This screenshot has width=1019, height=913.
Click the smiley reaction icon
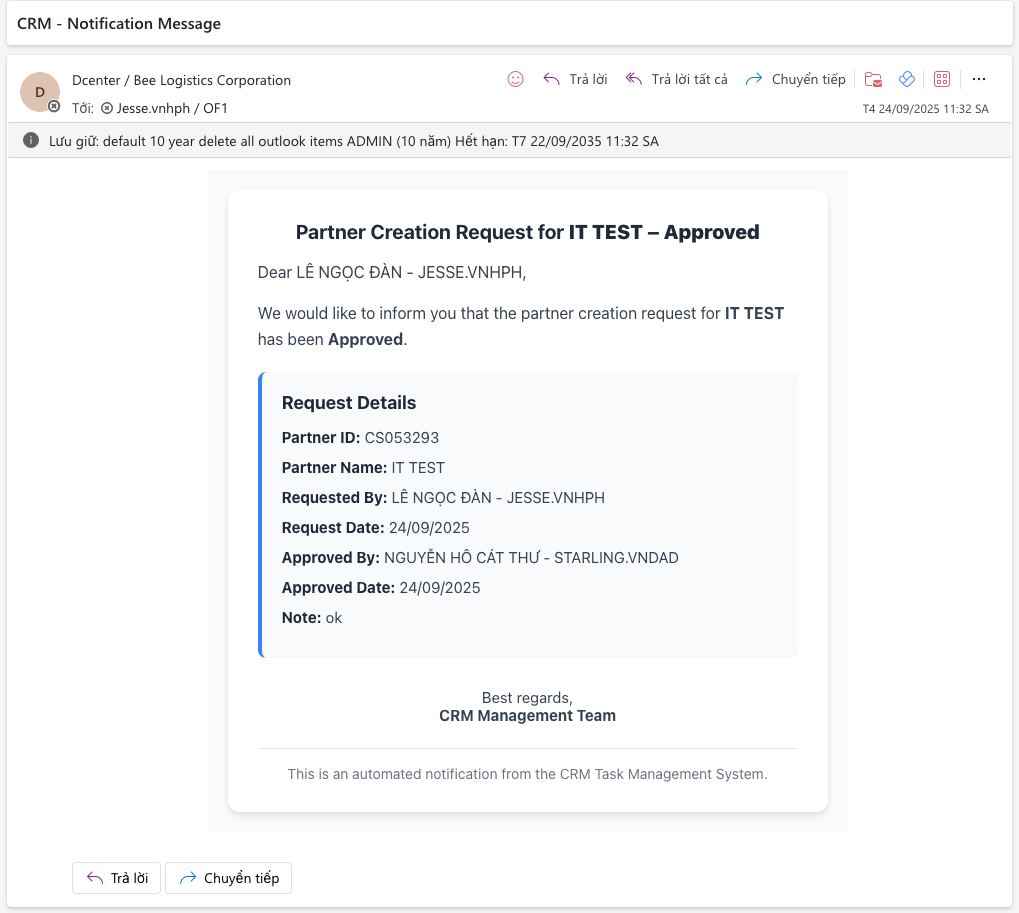pos(515,79)
